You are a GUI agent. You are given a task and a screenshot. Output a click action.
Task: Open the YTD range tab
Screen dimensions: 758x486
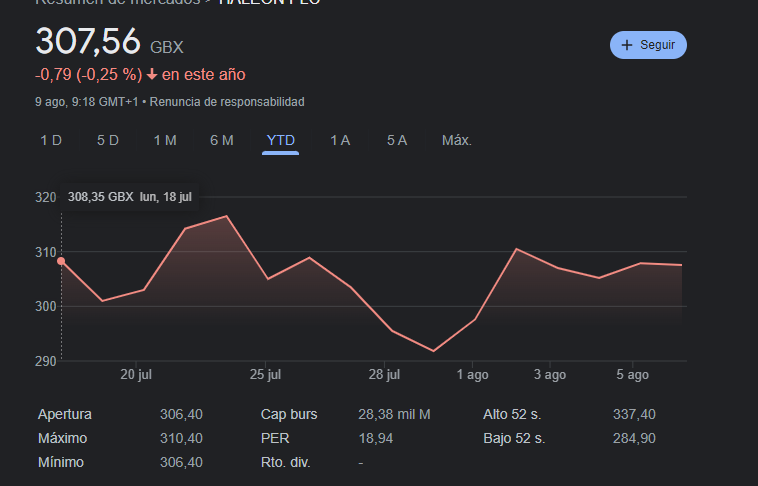280,140
